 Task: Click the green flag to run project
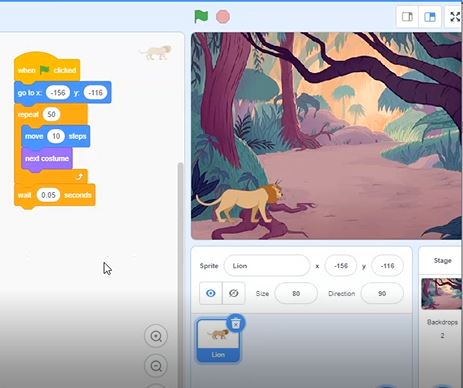pos(201,16)
